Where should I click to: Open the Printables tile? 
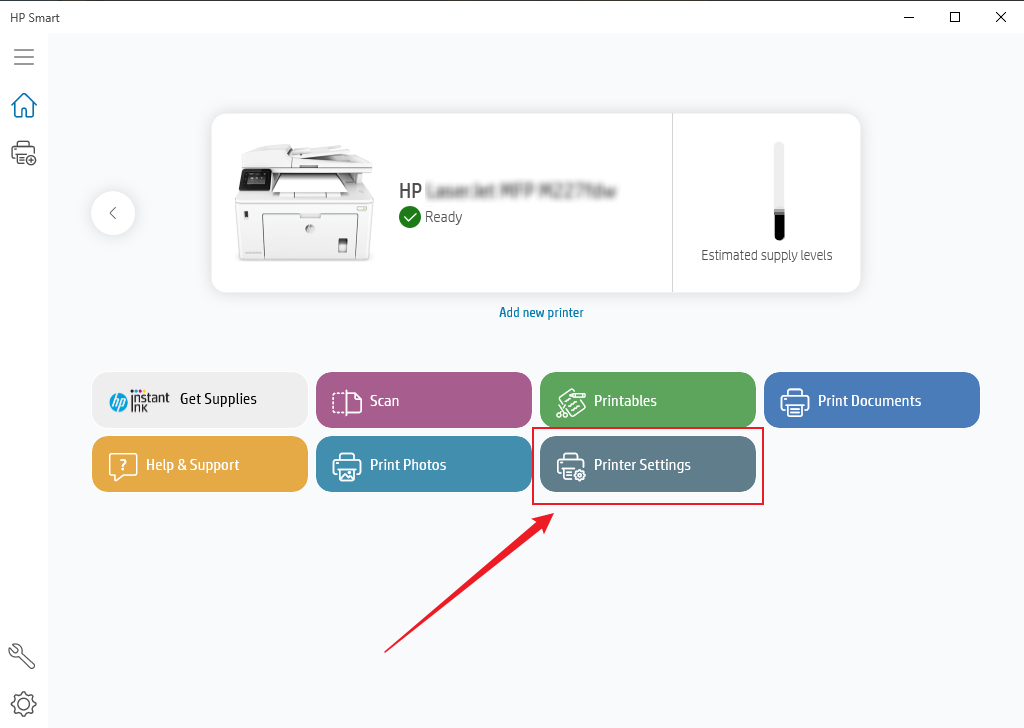tap(648, 400)
